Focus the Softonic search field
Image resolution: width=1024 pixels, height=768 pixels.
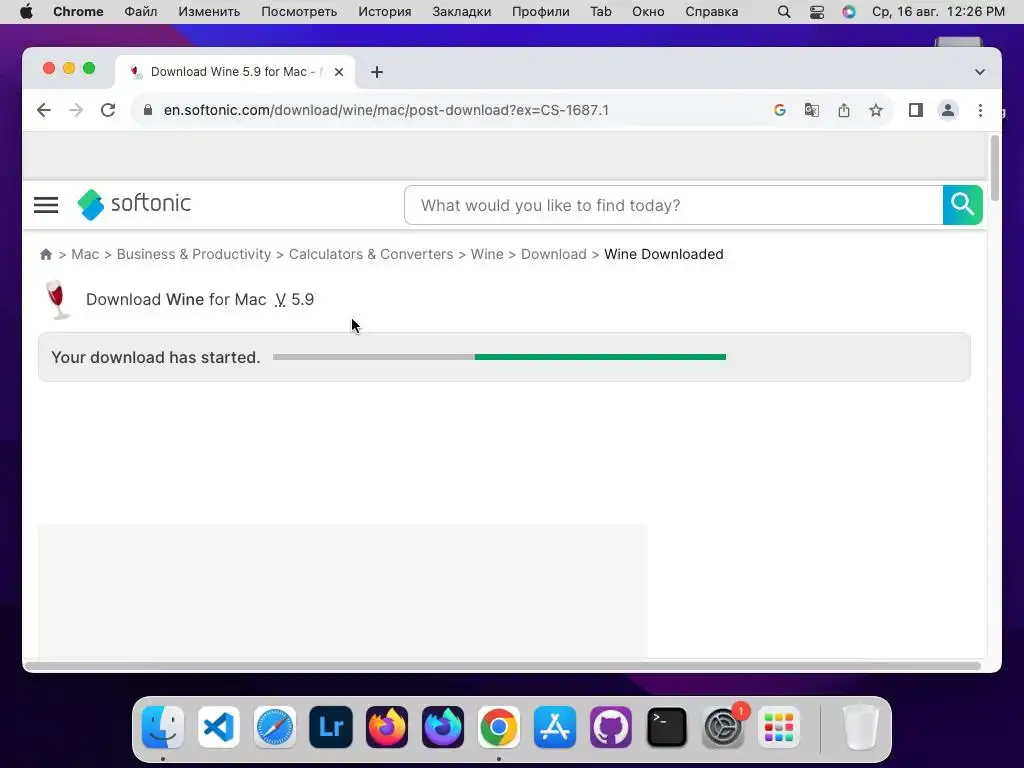click(x=673, y=205)
